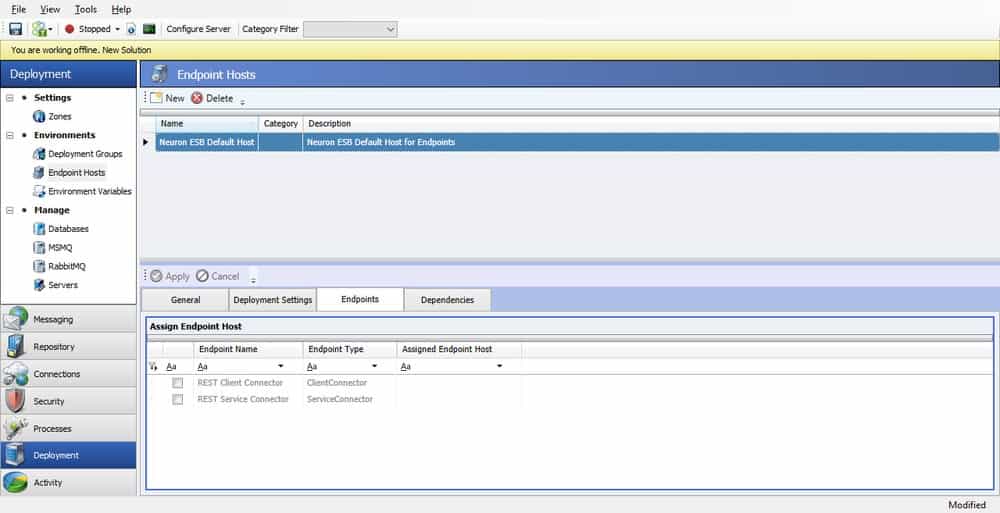
Task: Click the Activity globe icon
Action: [x=15, y=482]
